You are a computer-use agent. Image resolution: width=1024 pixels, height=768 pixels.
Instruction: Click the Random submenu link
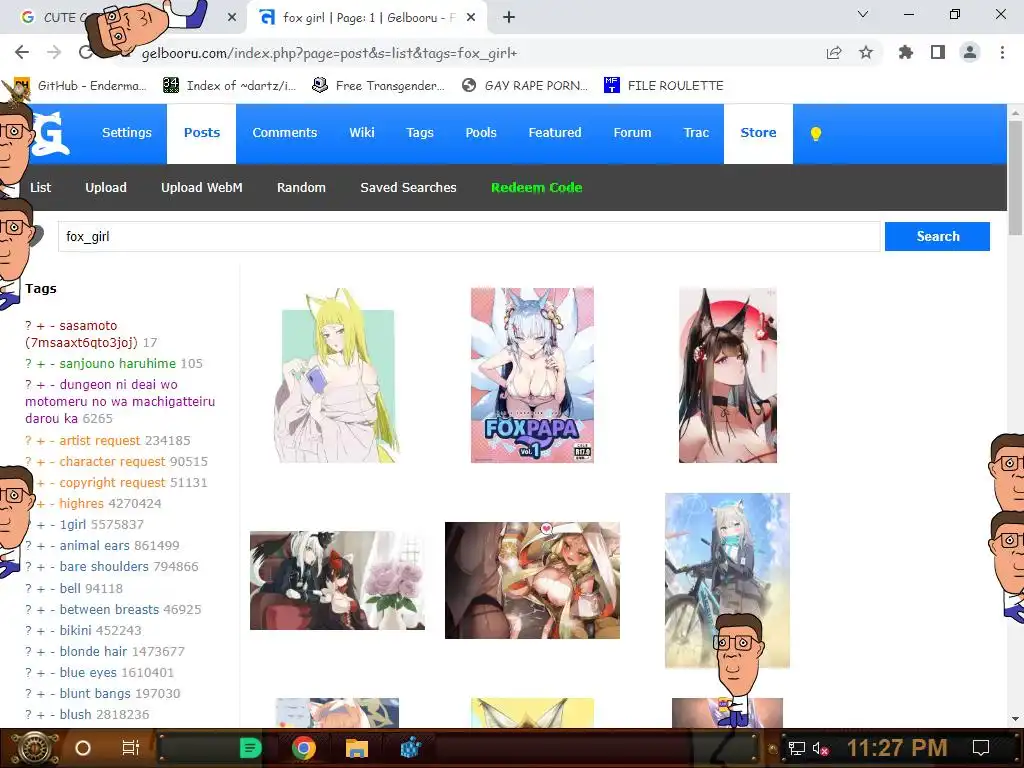pos(301,187)
